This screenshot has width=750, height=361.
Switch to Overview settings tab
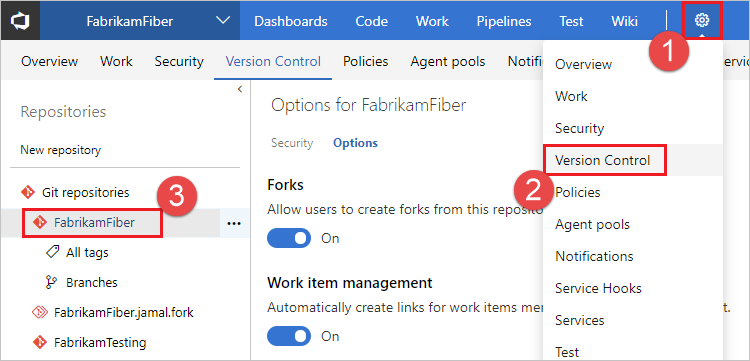click(49, 62)
